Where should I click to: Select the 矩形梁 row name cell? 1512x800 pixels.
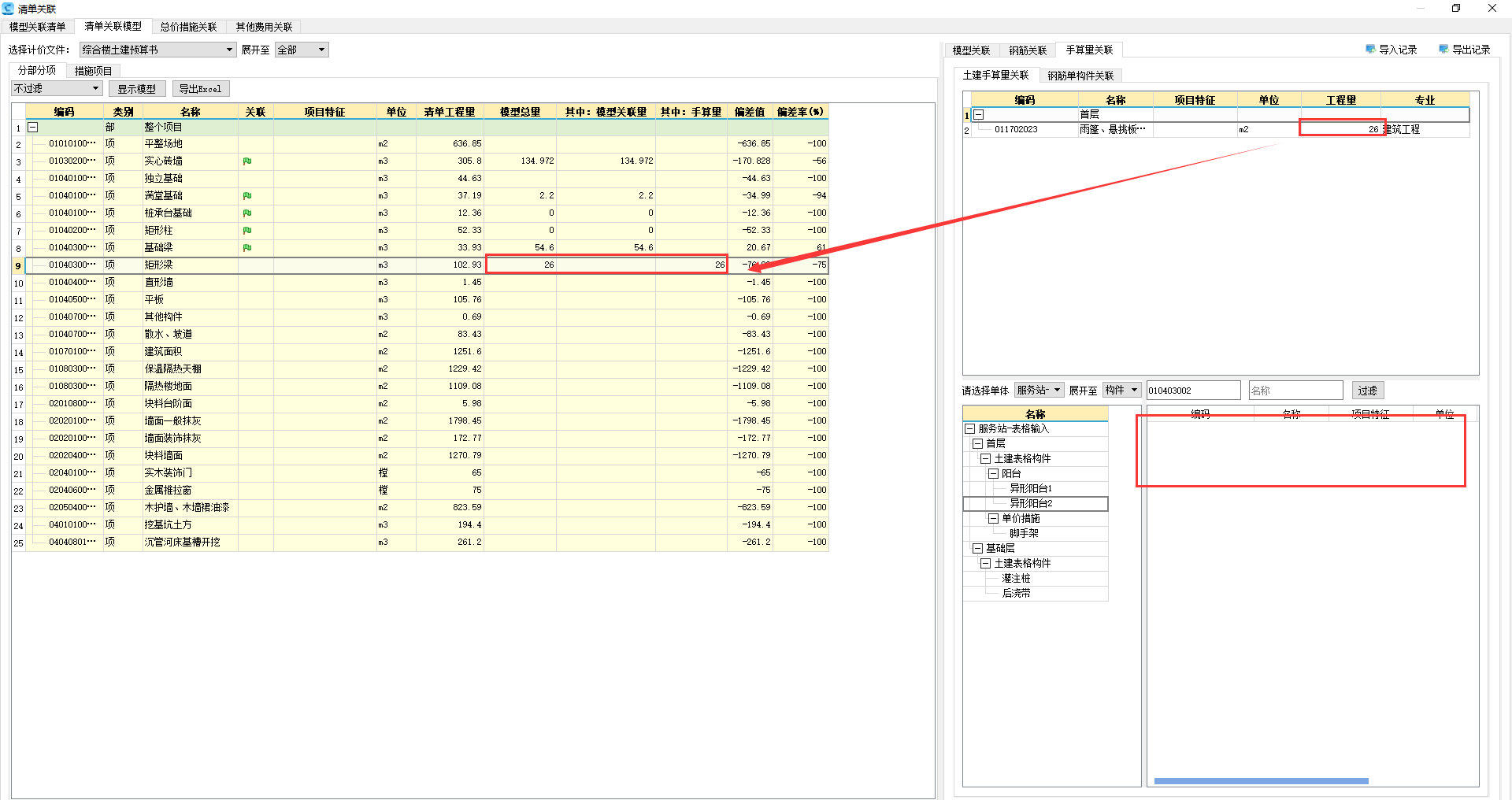coord(190,265)
